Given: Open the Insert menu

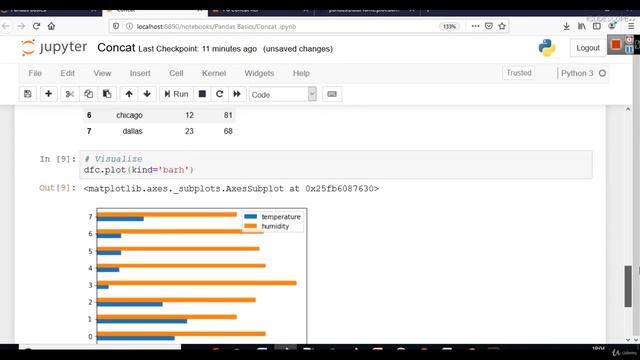Looking at the screenshot, I should [140, 73].
